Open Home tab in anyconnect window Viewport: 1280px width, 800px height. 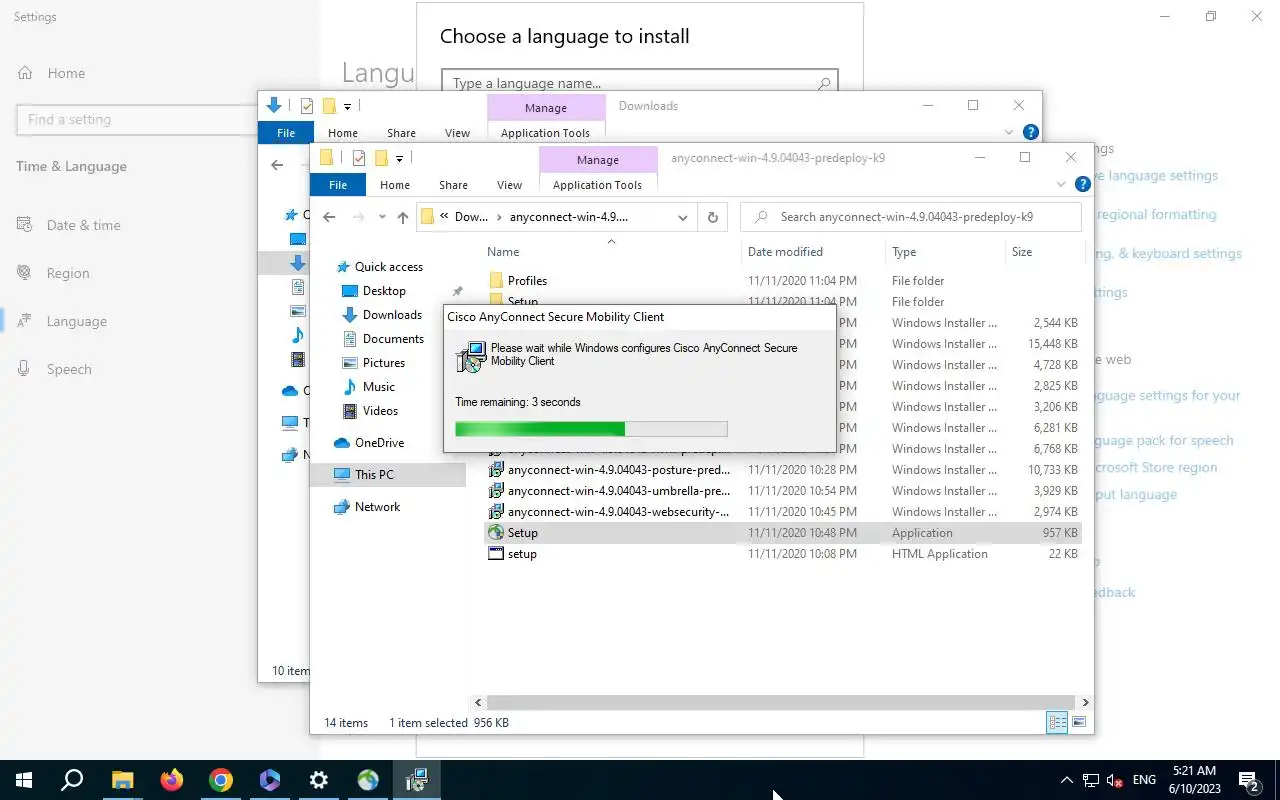click(394, 185)
